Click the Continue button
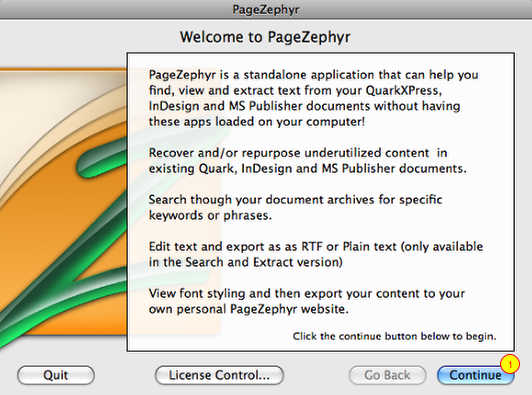The width and height of the screenshot is (532, 395). point(476,375)
